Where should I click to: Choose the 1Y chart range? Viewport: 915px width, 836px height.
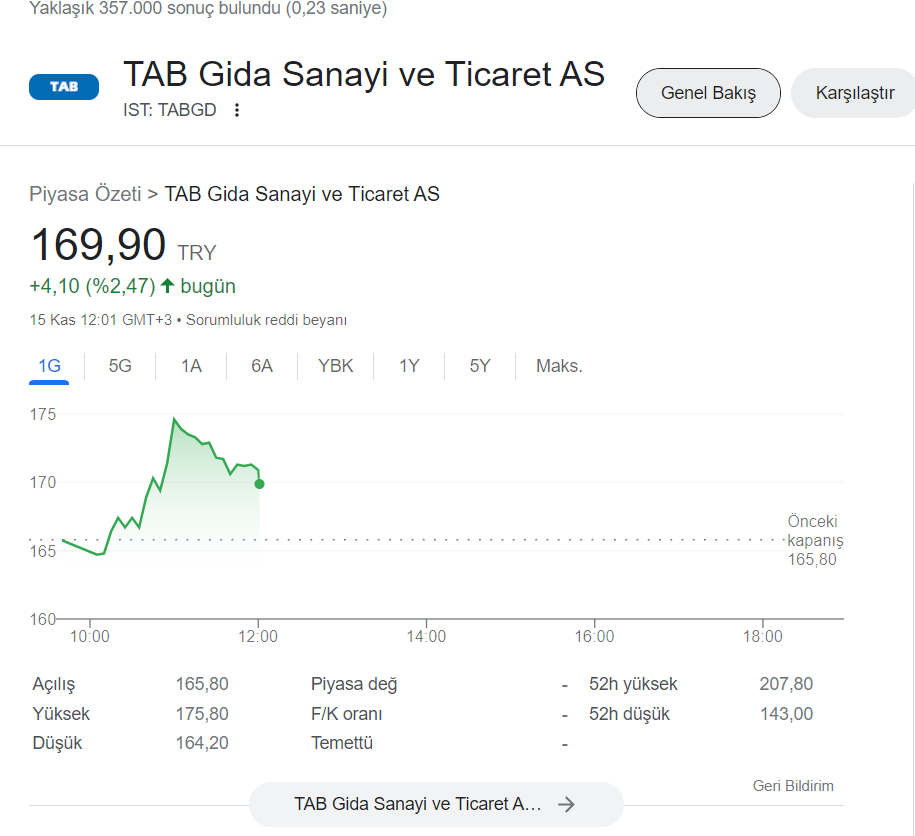click(x=409, y=366)
